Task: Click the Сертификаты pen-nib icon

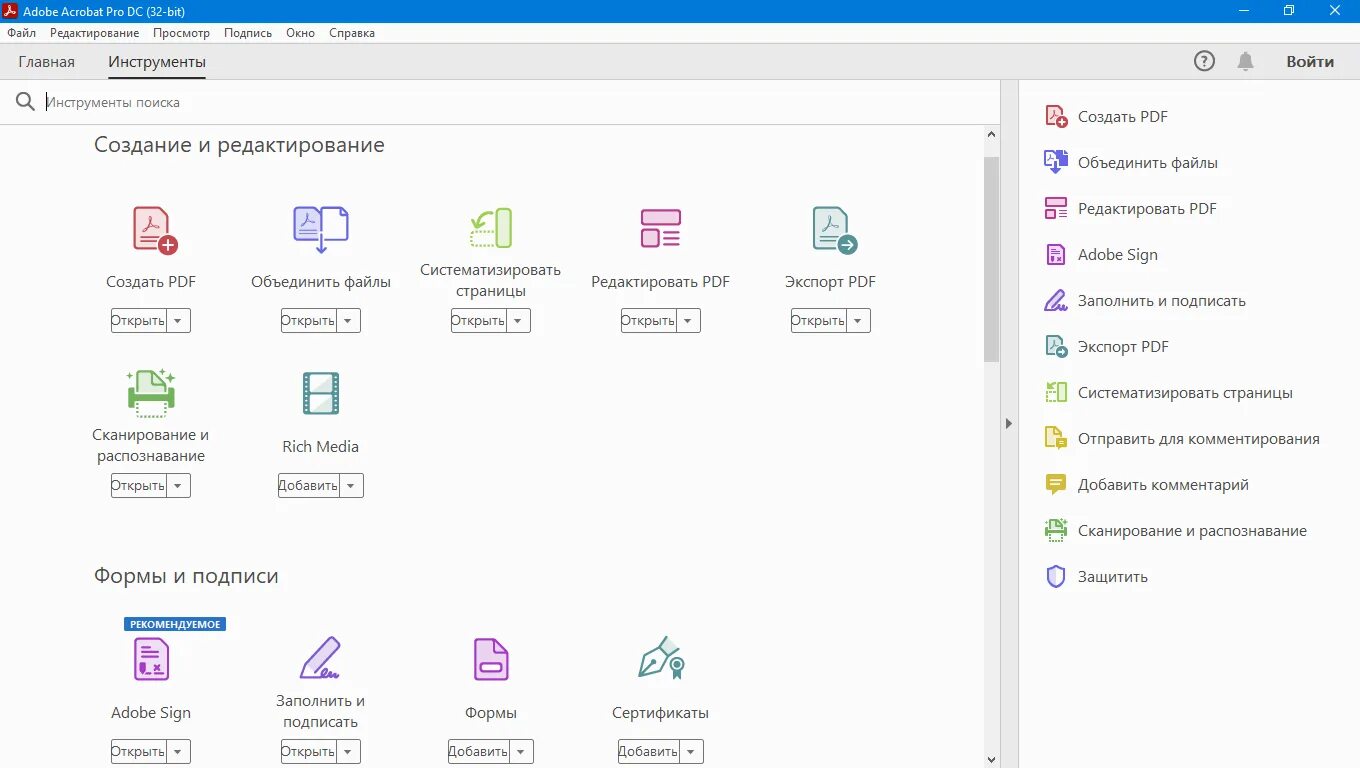Action: 661,658
